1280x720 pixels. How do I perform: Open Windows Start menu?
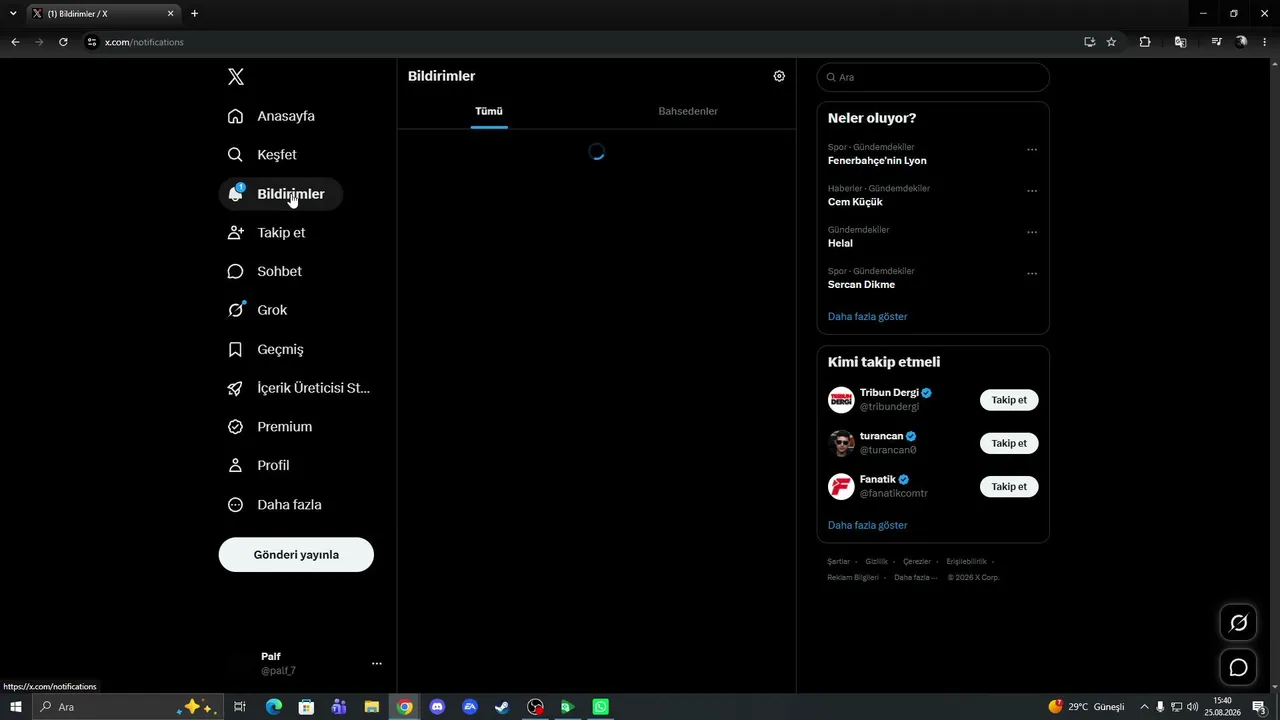point(16,707)
